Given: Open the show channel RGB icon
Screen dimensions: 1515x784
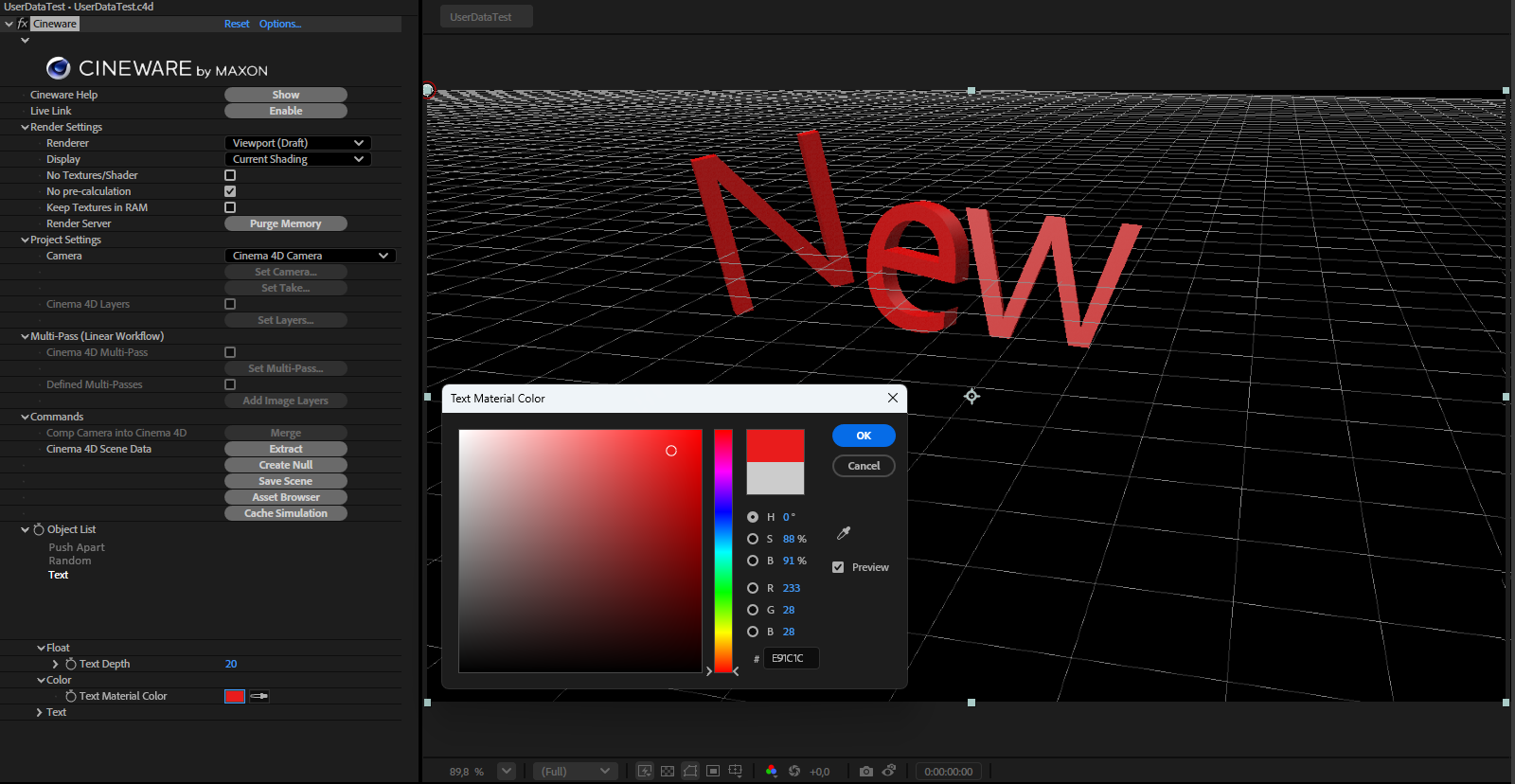Looking at the screenshot, I should 771,771.
